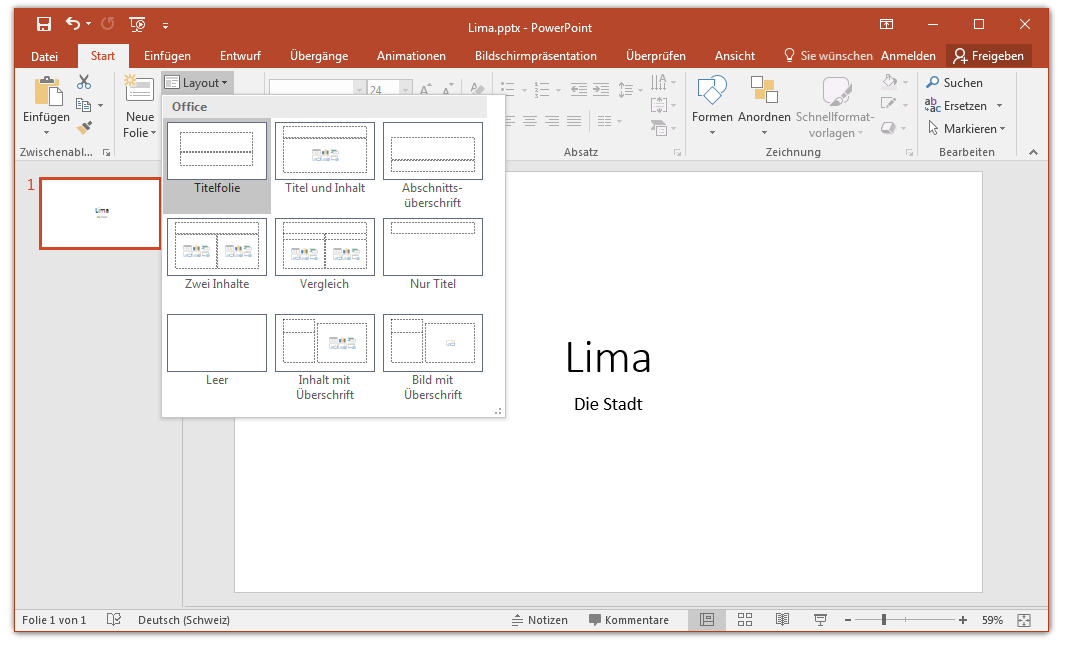
Task: Switch to Bildschirmpräsentation tab
Action: 536,56
